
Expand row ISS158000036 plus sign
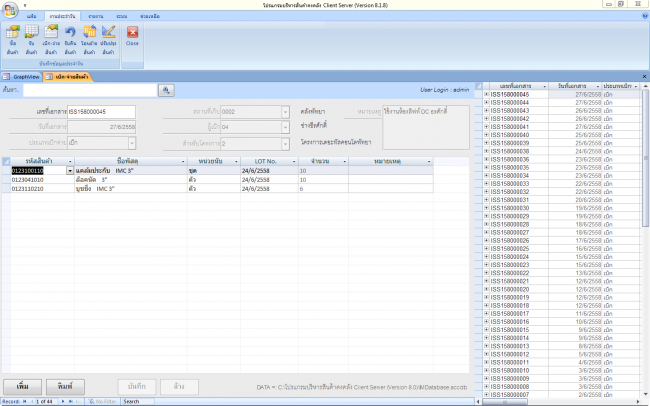pos(486,159)
